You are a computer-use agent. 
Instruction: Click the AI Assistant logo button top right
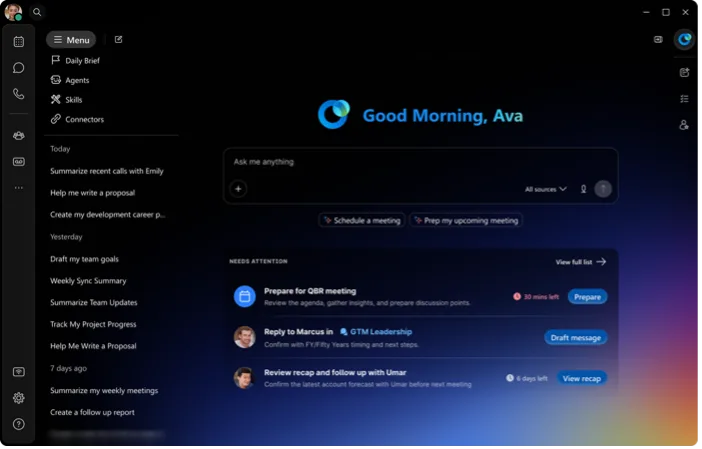click(684, 40)
